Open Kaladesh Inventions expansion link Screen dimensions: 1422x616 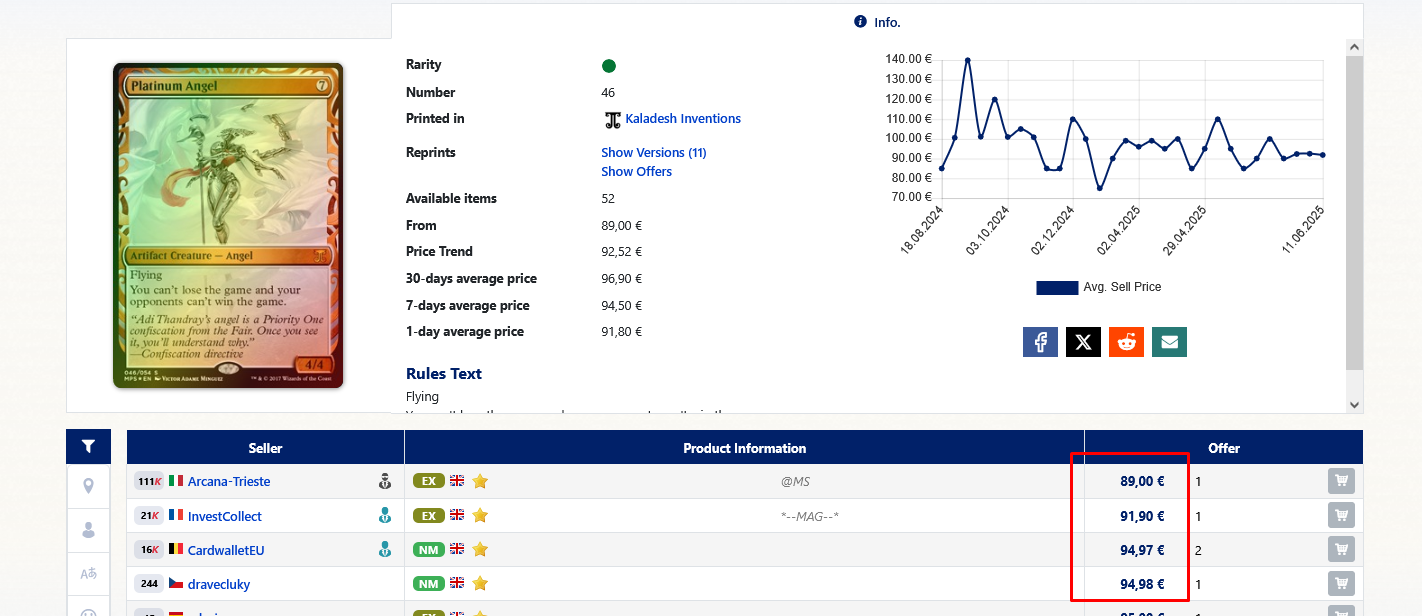[682, 119]
